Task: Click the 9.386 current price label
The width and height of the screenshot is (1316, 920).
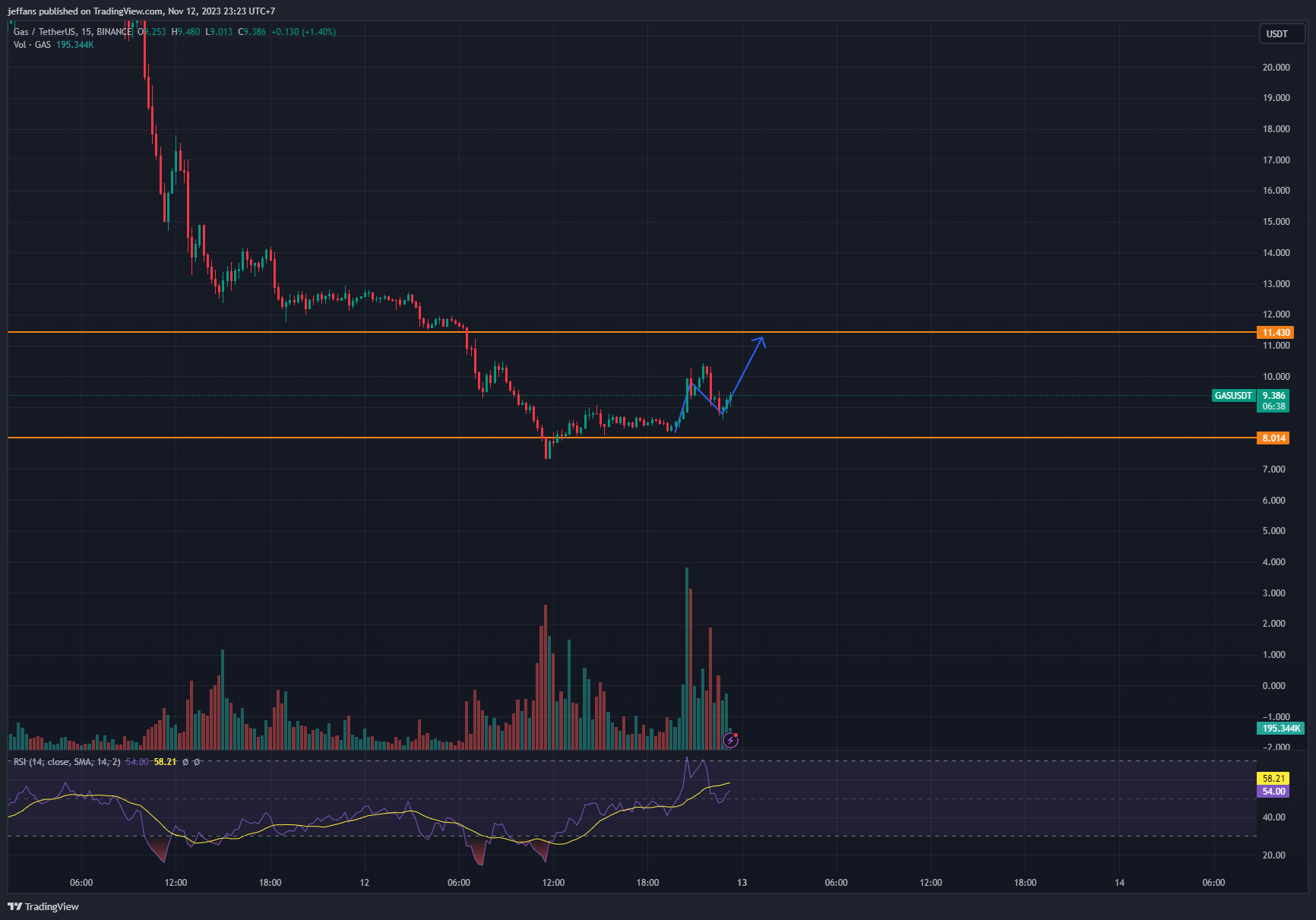Action: coord(1273,396)
